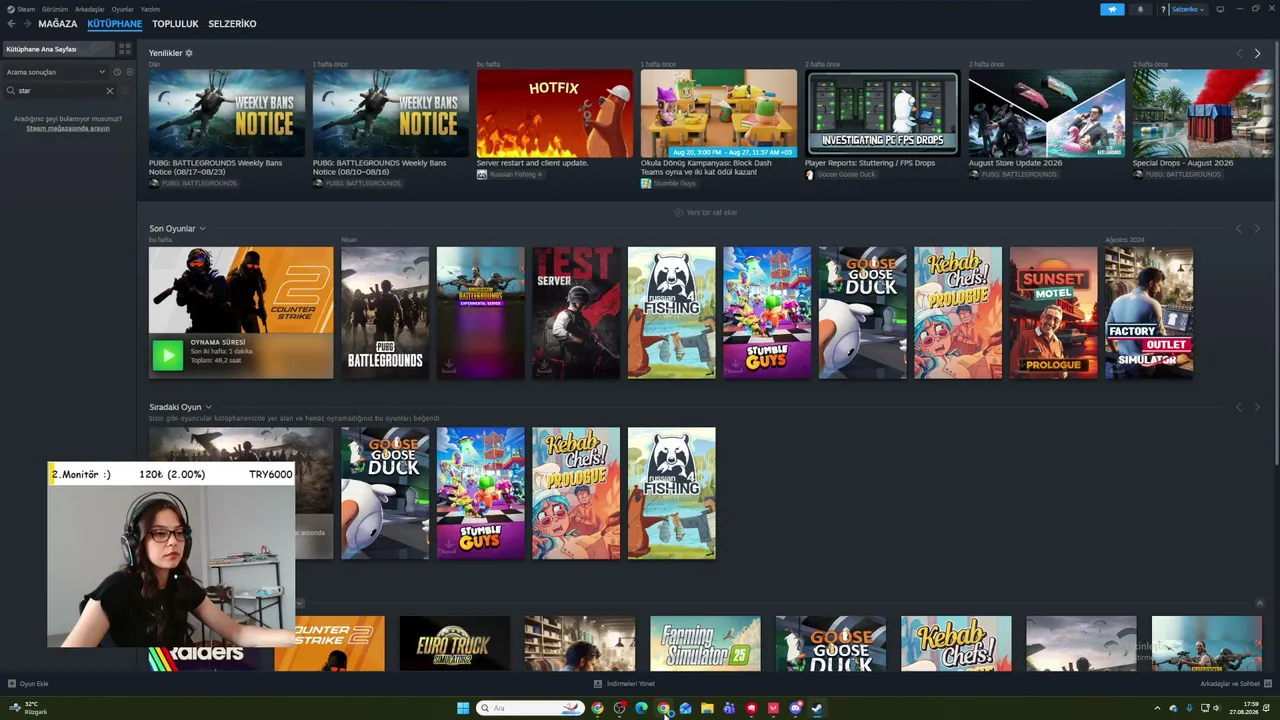Open the Yardım menu
The height and width of the screenshot is (720, 1280).
150,9
